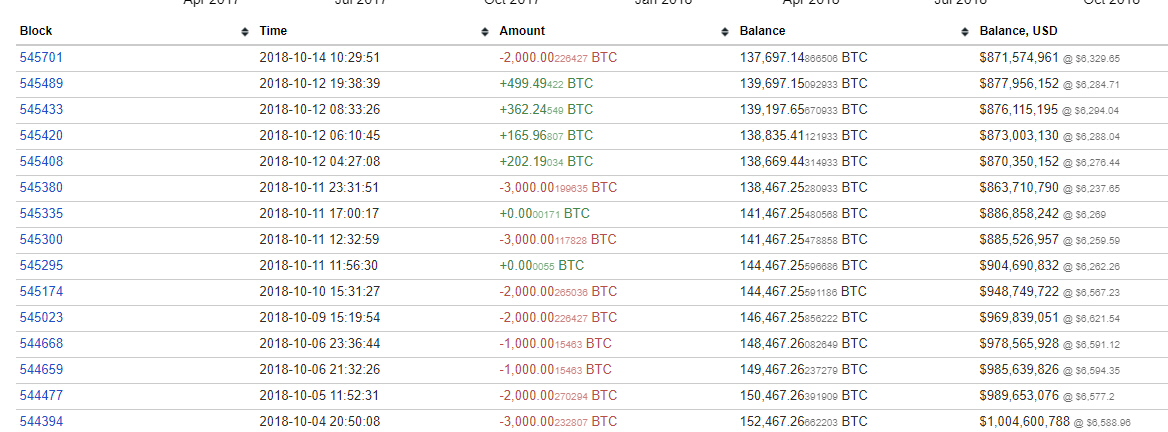The width and height of the screenshot is (1168, 432).
Task: Go to block 545380
Action: pyautogui.click(x=41, y=188)
